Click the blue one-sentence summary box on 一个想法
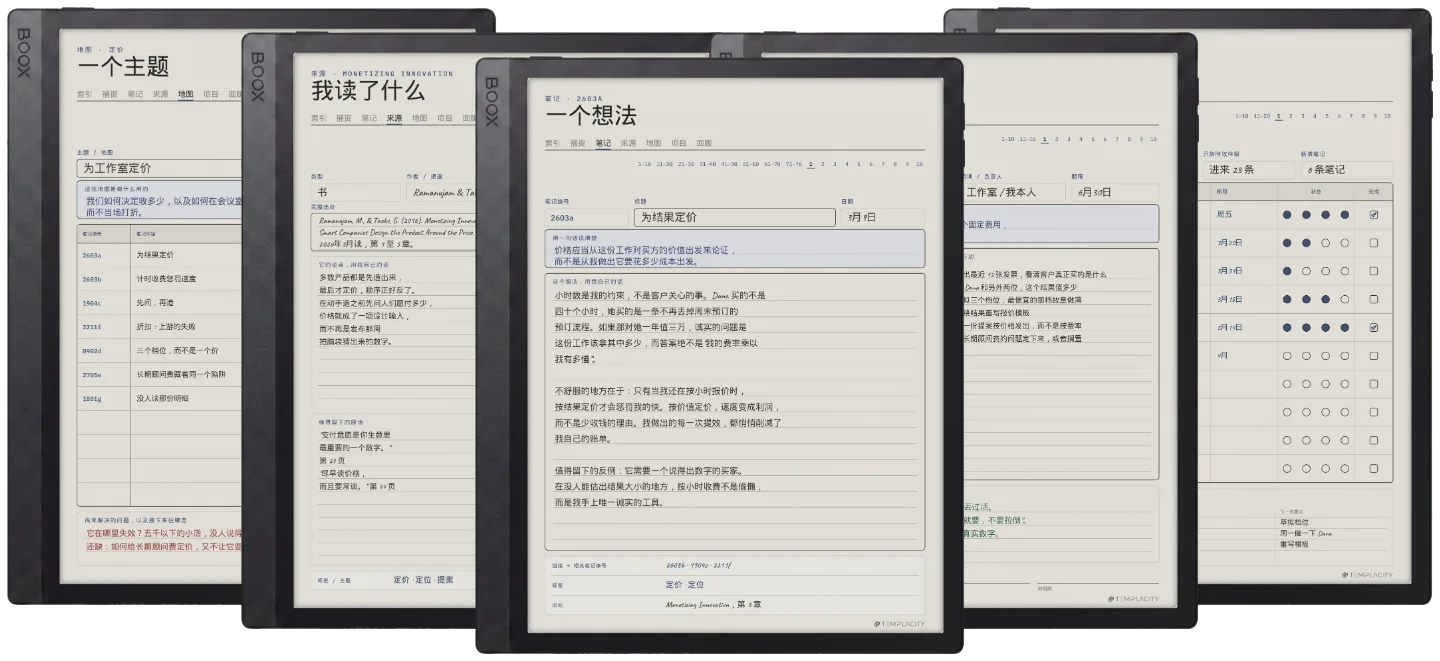Screen dimensions: 1440x661 point(735,250)
